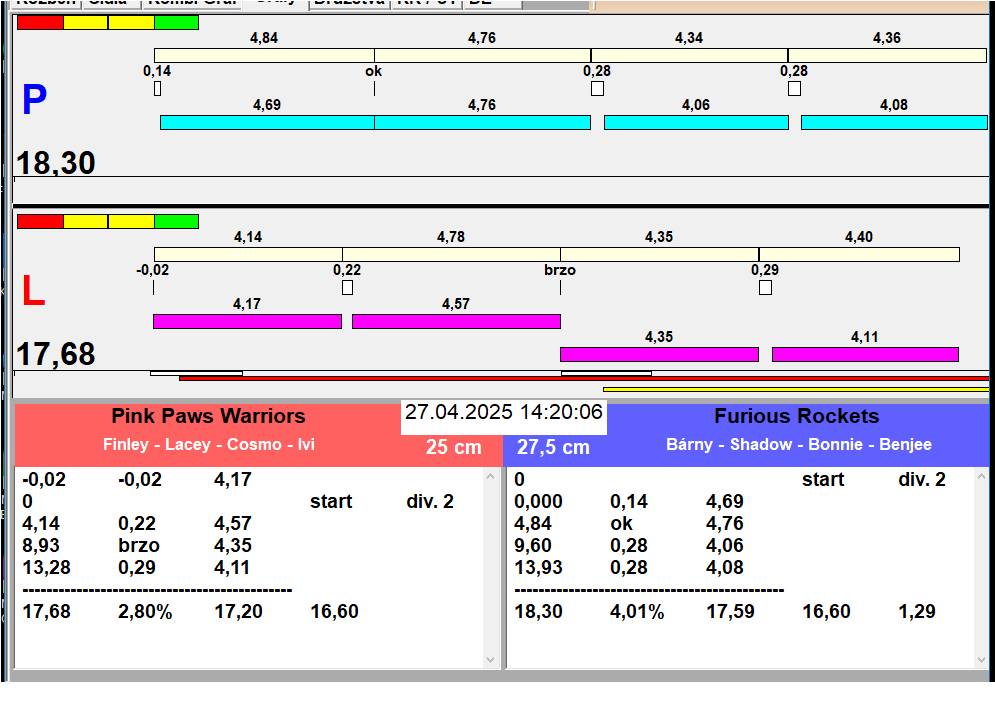Toggle the box under 0,14 in lane P
The image size is (995, 716).
tap(157, 89)
